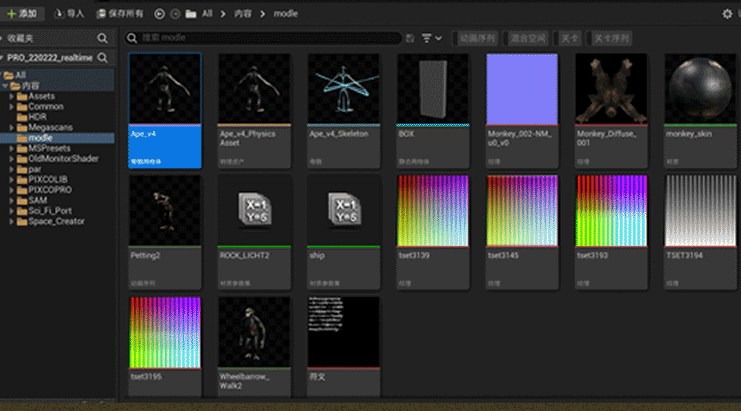Image resolution: width=741 pixels, height=411 pixels.
Task: Collapse the PRO_220222_realtime section
Action: click(1, 58)
